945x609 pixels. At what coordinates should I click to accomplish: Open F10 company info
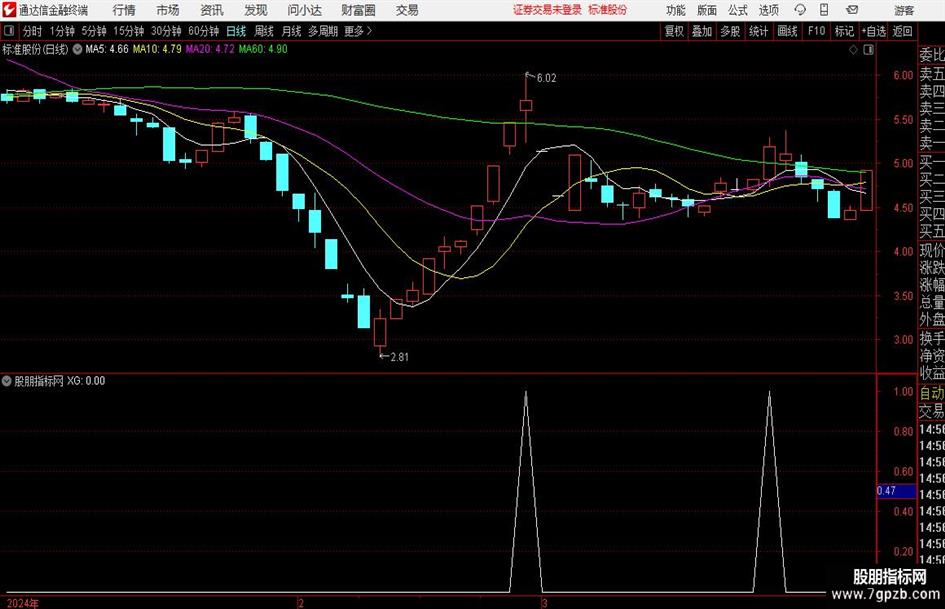[817, 31]
